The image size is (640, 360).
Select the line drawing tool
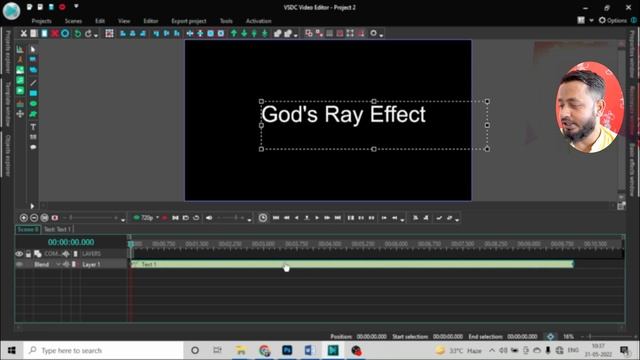click(x=33, y=83)
